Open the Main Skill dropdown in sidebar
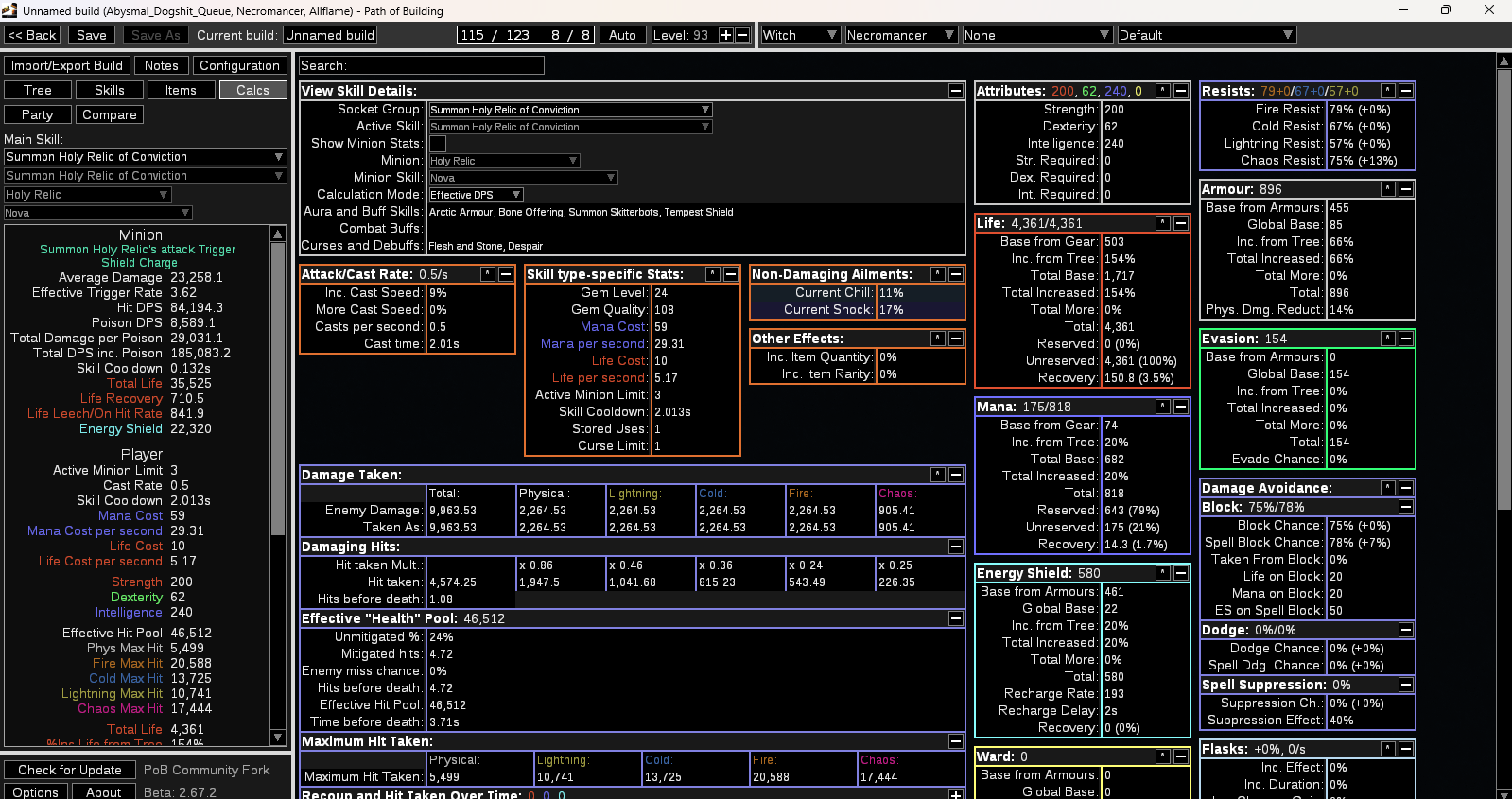This screenshot has height=799, width=1512. (x=145, y=157)
